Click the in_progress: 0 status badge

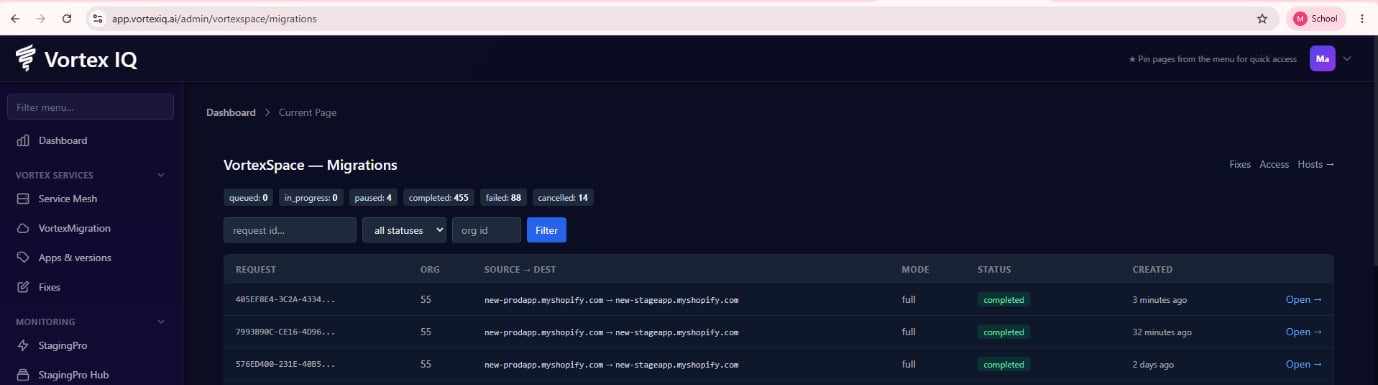[x=311, y=198]
